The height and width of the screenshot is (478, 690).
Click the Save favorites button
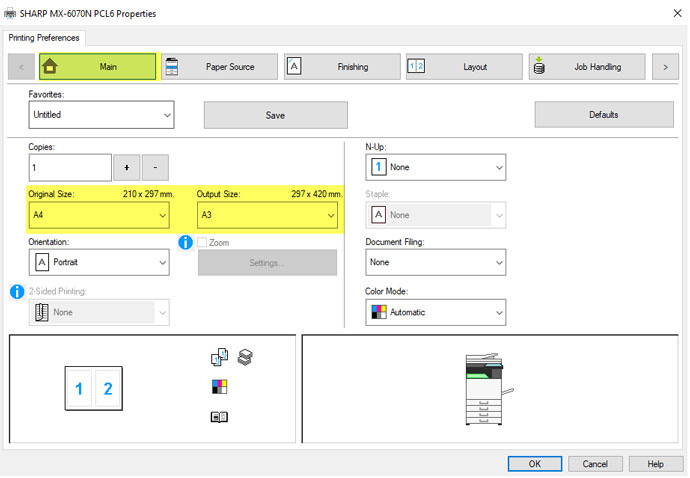click(x=275, y=115)
